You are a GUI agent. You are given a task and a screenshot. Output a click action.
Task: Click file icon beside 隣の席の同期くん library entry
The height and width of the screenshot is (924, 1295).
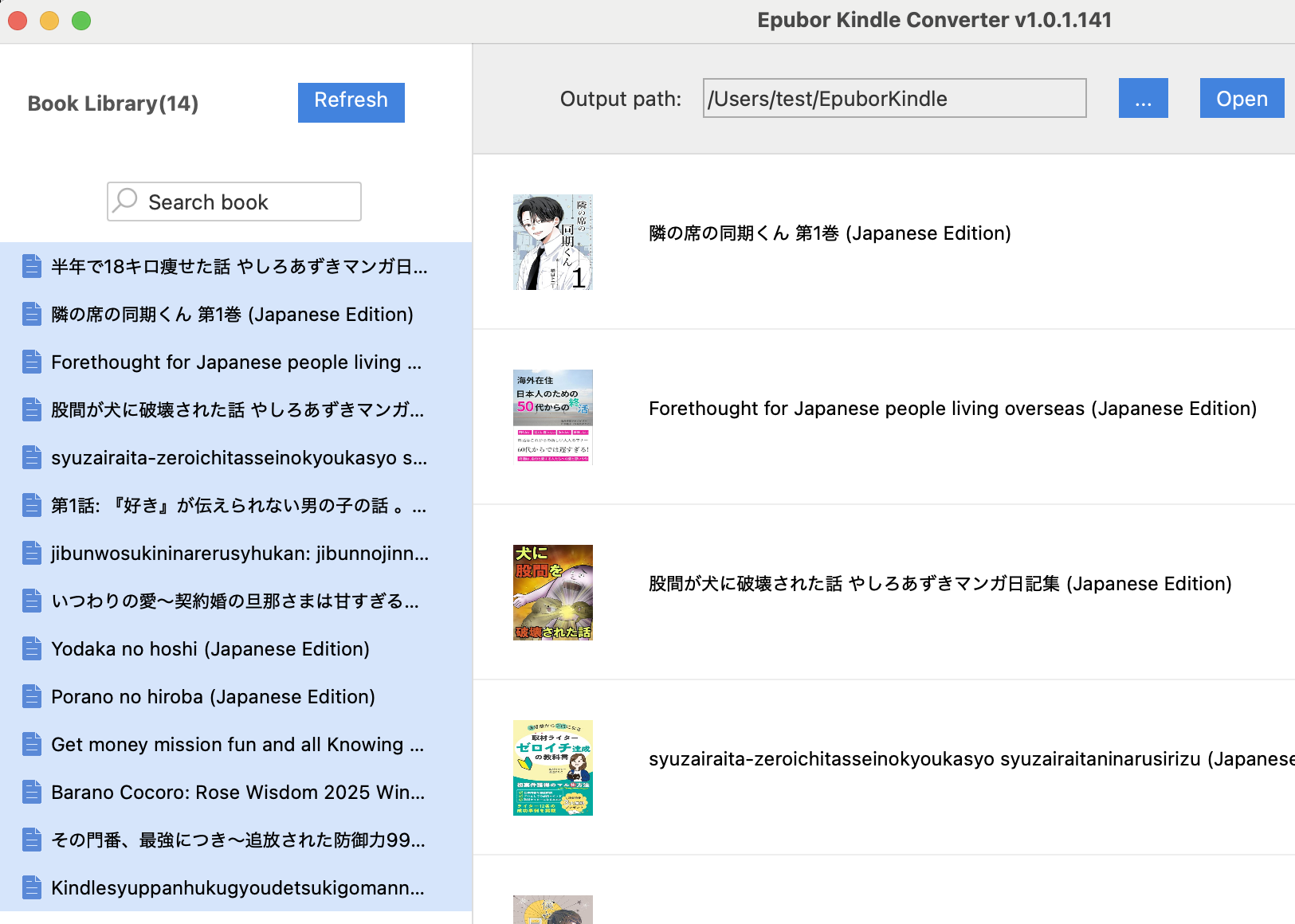32,314
